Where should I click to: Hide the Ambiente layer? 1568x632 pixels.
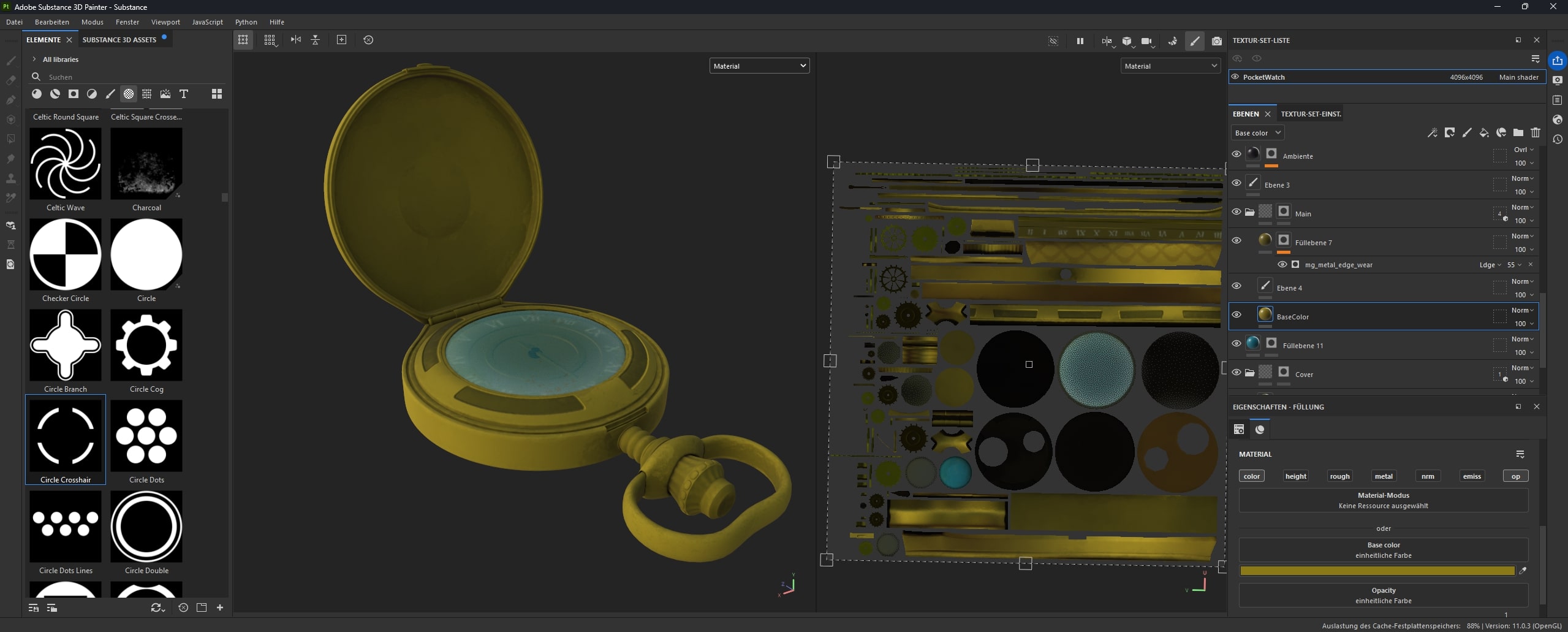coord(1237,154)
